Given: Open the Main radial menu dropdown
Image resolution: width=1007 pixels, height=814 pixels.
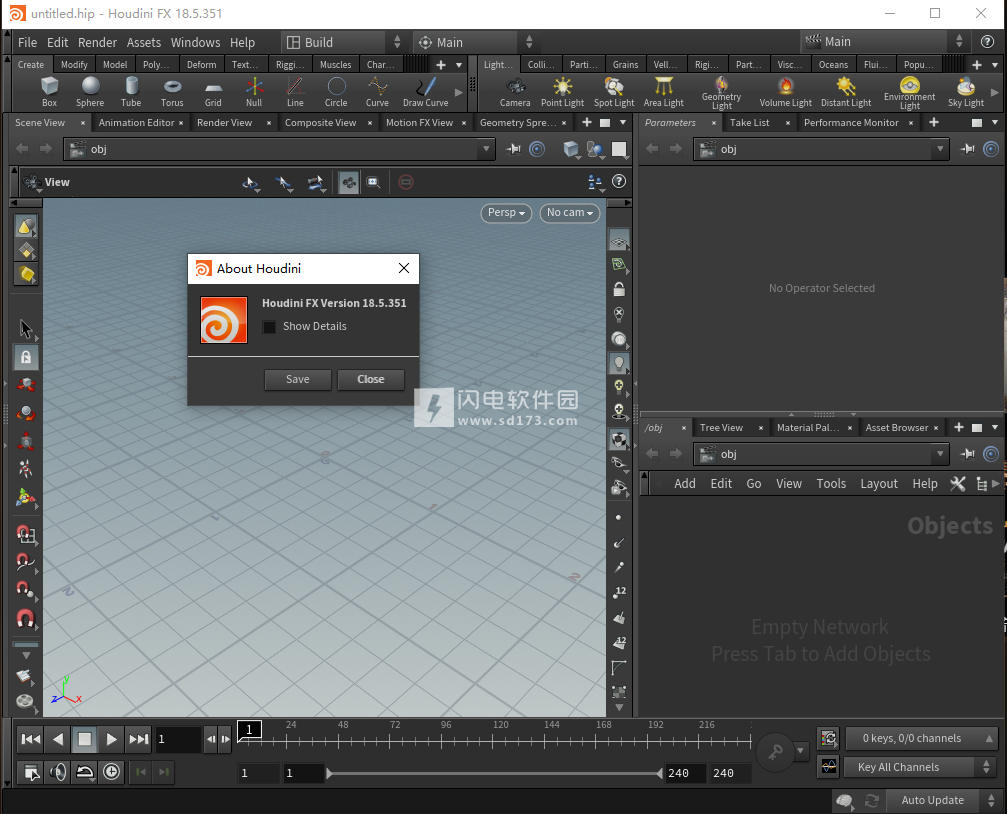Looking at the screenshot, I should click(x=475, y=42).
